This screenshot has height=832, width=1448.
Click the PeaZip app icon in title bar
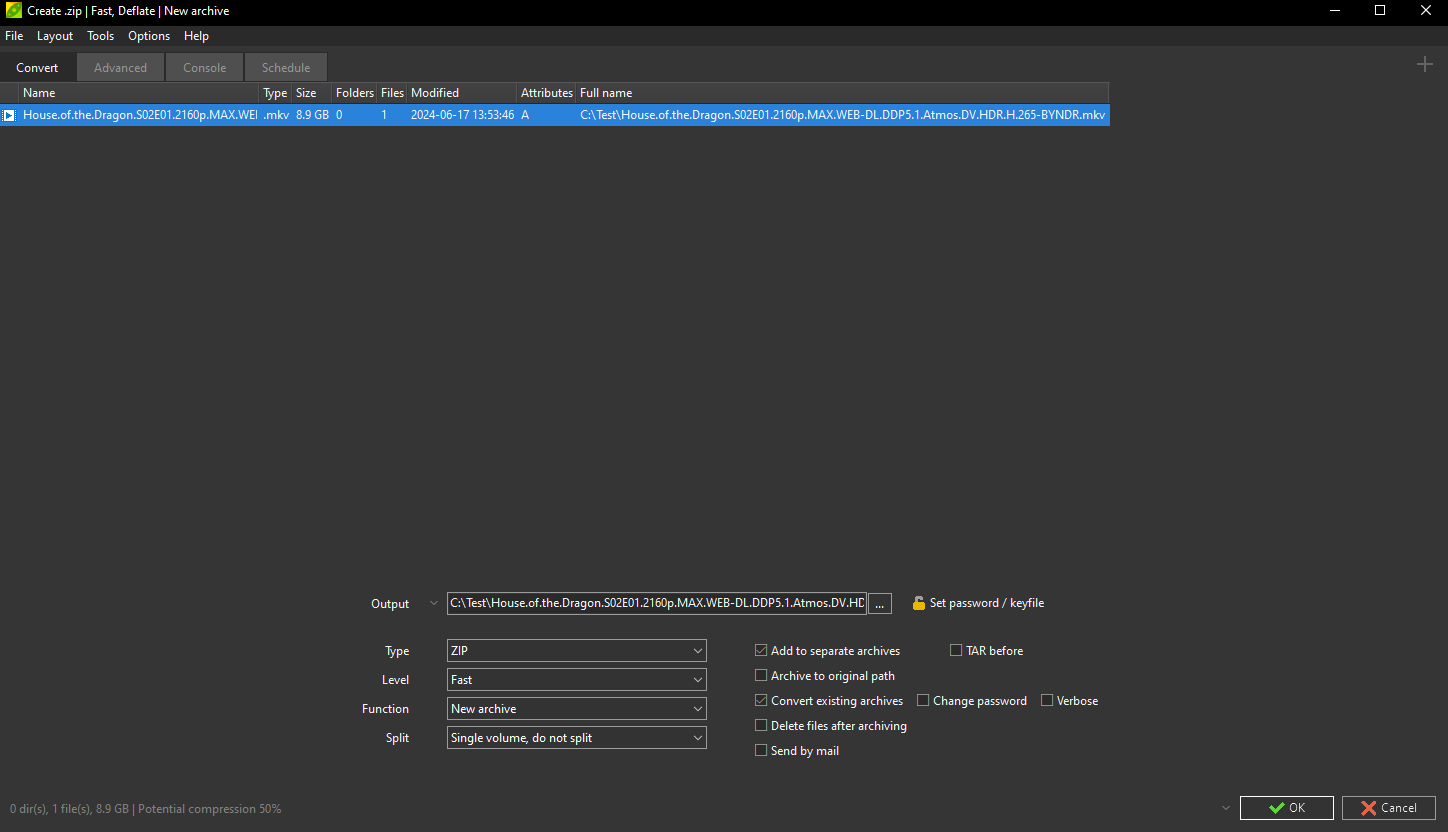pos(14,11)
